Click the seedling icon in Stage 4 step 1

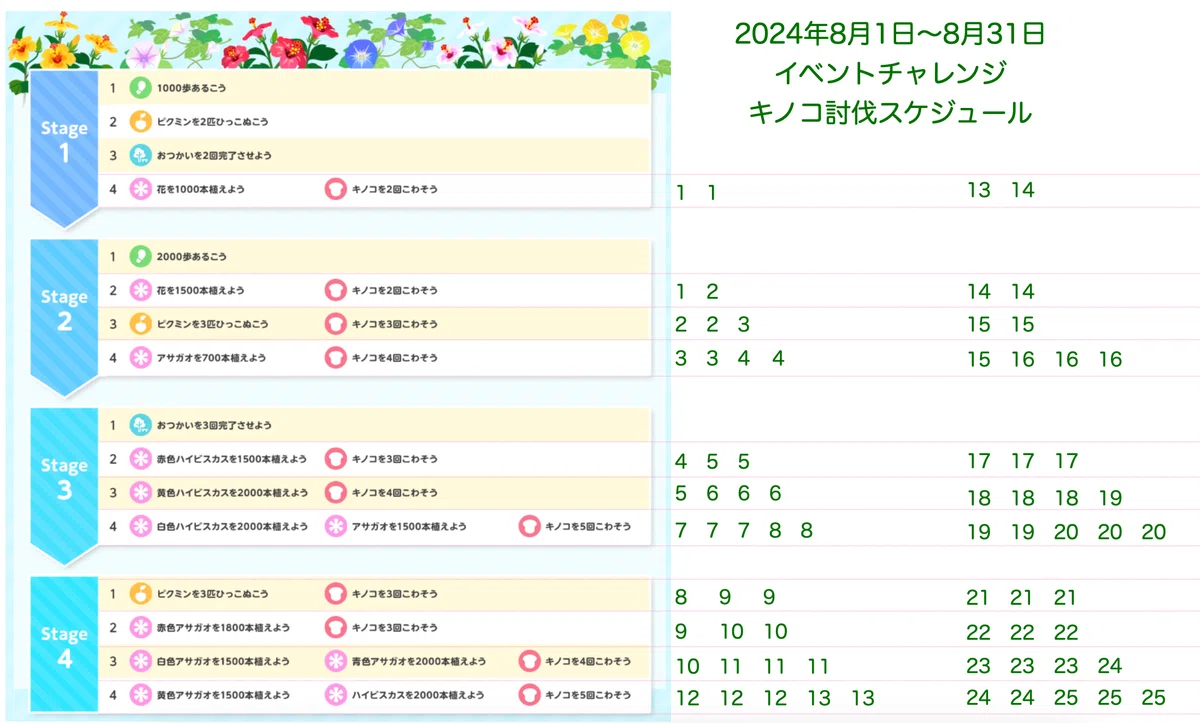[141, 594]
